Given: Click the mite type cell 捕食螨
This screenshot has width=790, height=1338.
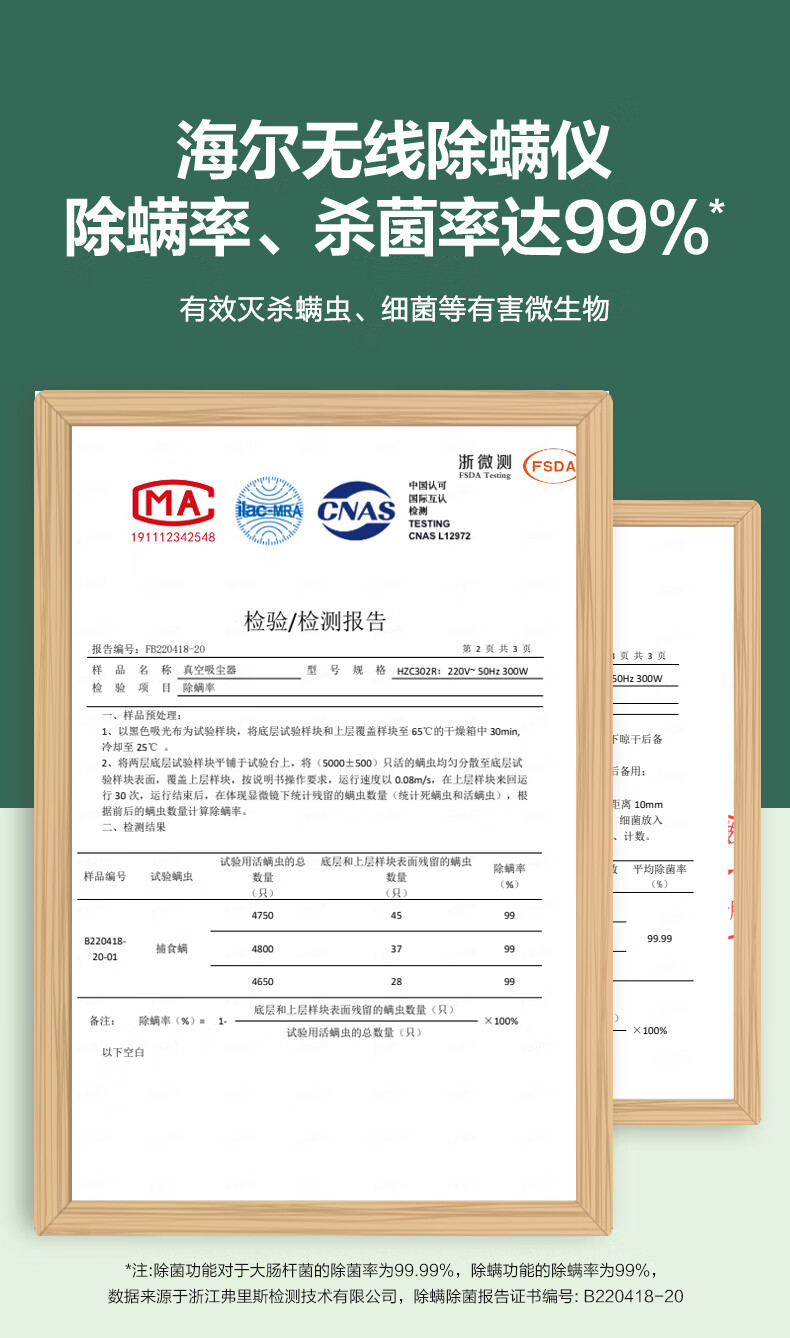Looking at the screenshot, I should pyautogui.click(x=172, y=948).
